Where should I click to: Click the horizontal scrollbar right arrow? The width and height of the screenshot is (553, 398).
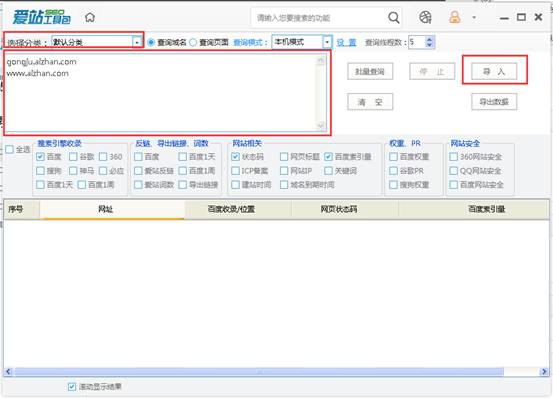click(x=544, y=372)
